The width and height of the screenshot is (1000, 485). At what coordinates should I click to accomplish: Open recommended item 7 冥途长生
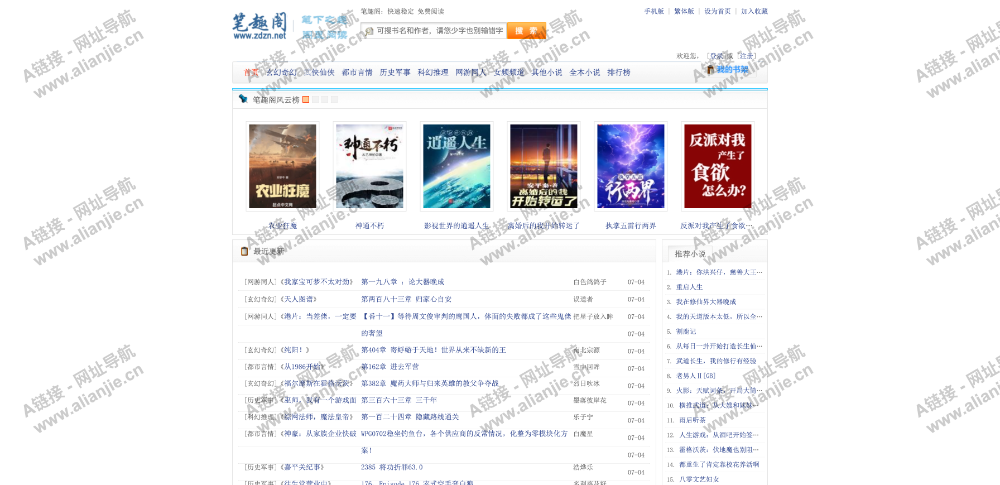coord(716,361)
